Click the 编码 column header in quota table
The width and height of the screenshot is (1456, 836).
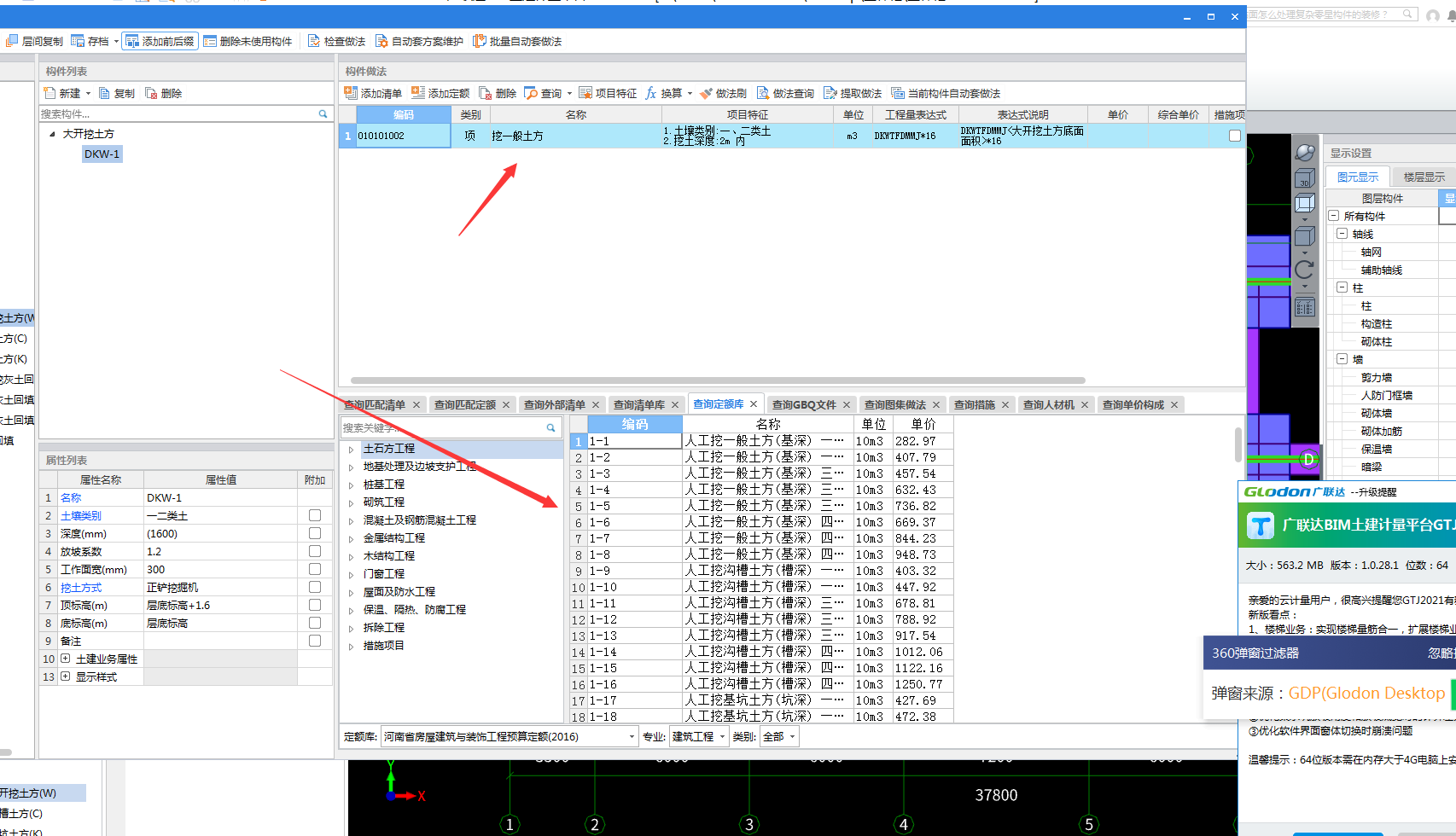click(x=634, y=424)
